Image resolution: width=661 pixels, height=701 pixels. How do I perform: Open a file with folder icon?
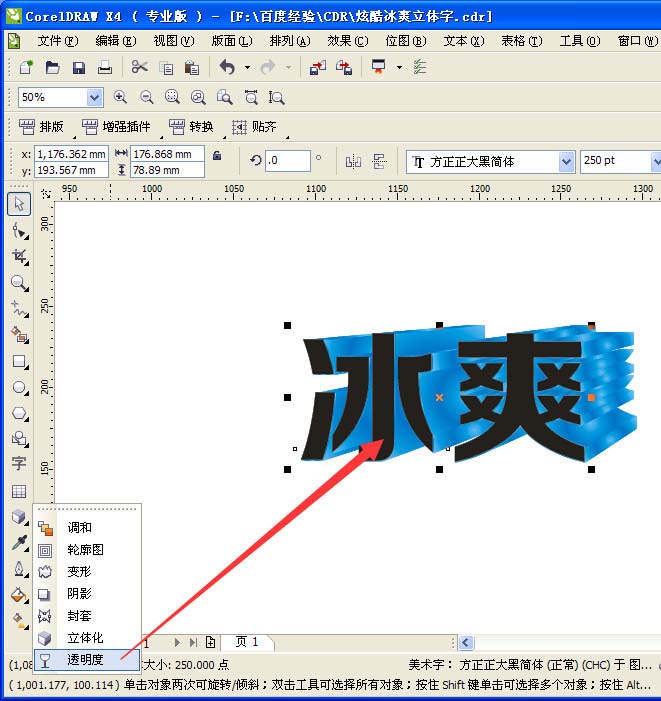(52, 68)
